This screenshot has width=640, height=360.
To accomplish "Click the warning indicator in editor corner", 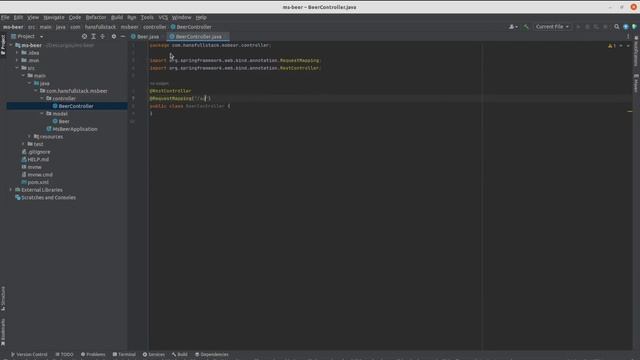I will pyautogui.click(x=612, y=46).
